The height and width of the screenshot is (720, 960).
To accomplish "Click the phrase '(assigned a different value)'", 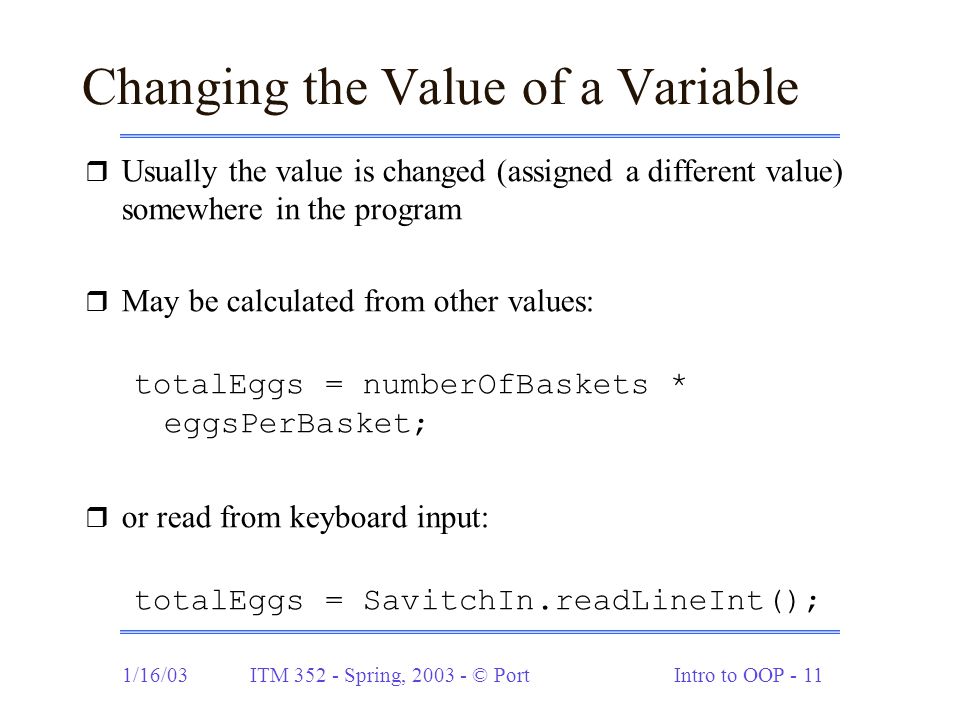I will 670,172.
